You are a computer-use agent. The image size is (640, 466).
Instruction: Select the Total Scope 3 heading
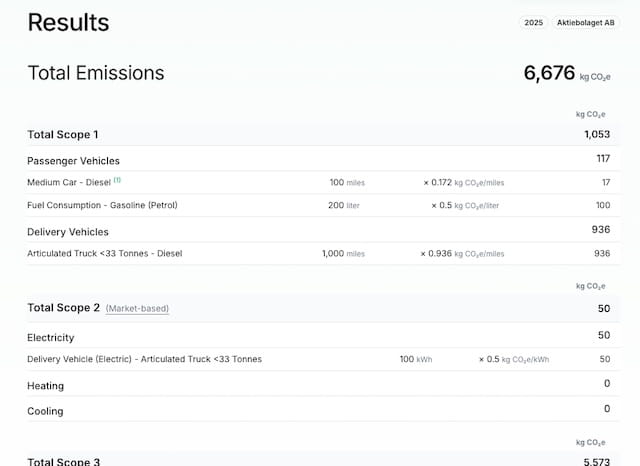(63, 462)
